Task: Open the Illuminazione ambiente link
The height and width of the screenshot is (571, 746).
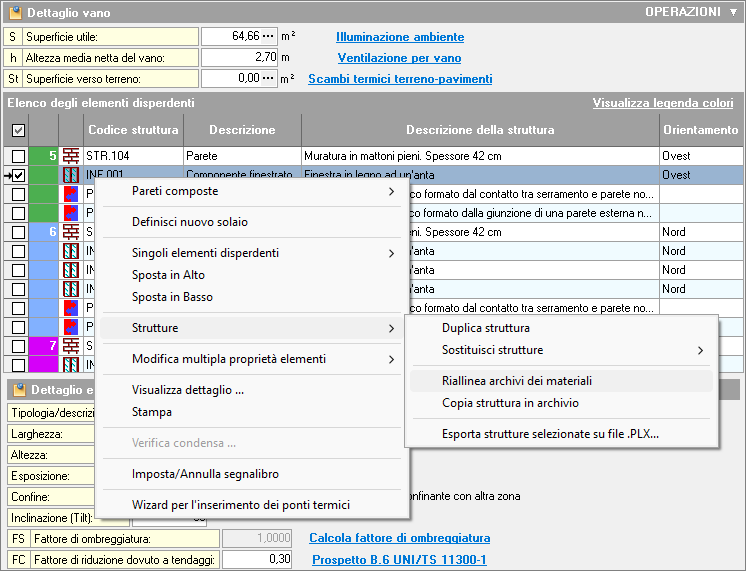Action: coord(400,37)
